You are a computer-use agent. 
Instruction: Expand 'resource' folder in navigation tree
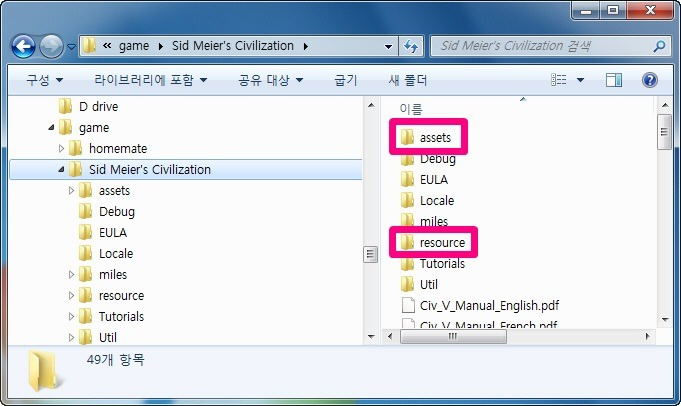pos(71,295)
